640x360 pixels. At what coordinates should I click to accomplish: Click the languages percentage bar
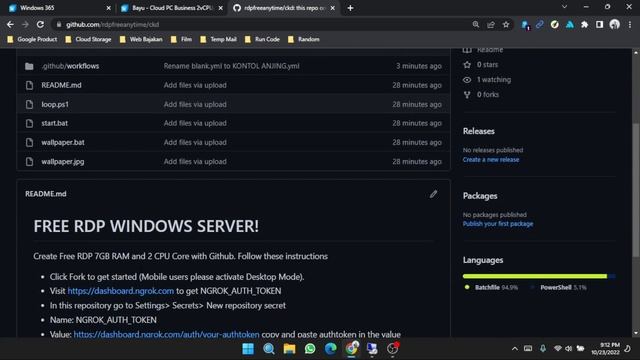click(539, 276)
